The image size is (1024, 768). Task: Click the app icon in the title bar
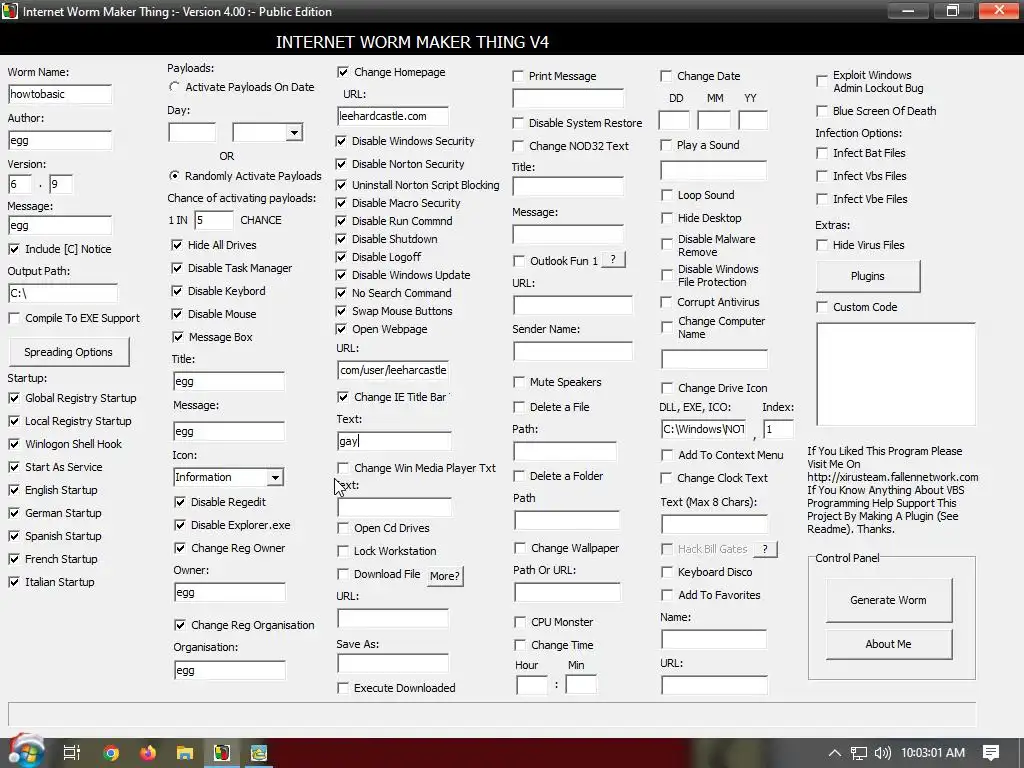pos(10,11)
